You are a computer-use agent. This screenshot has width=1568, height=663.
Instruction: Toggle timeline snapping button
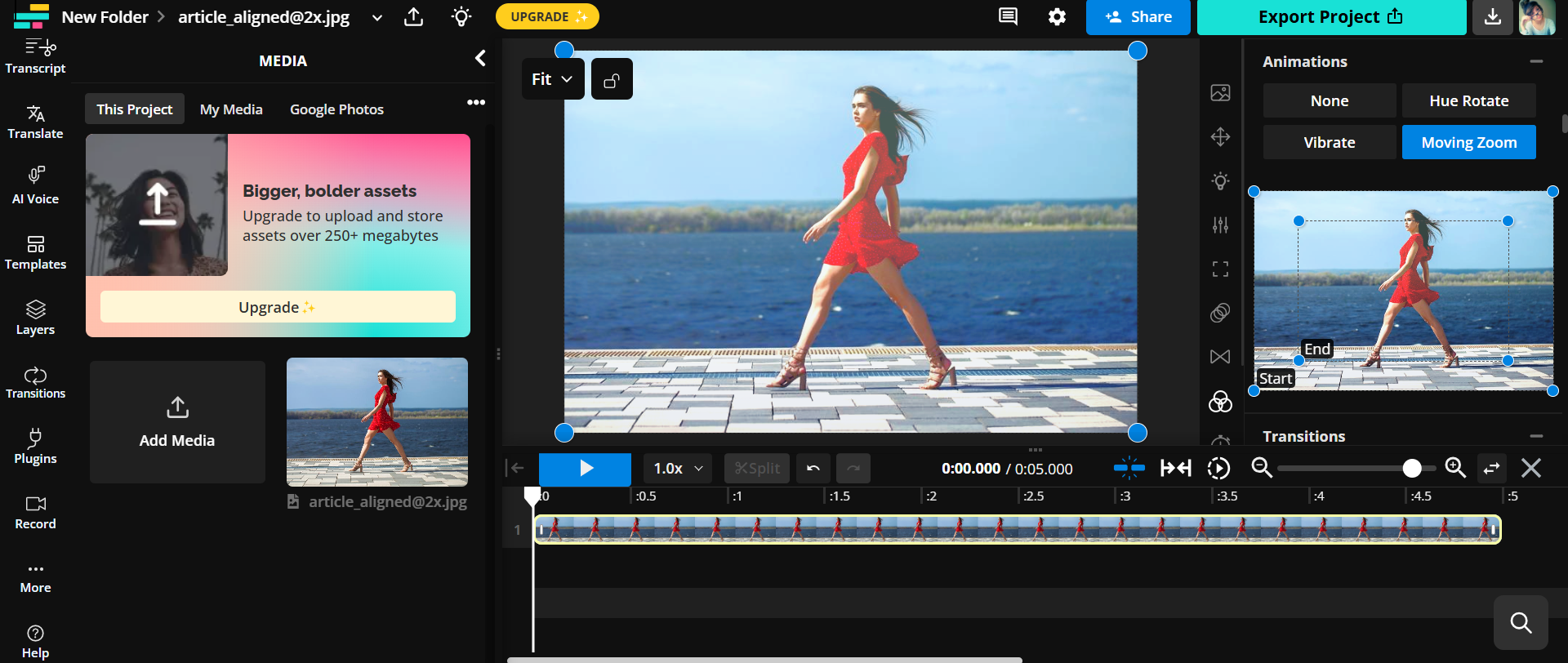[x=1129, y=468]
